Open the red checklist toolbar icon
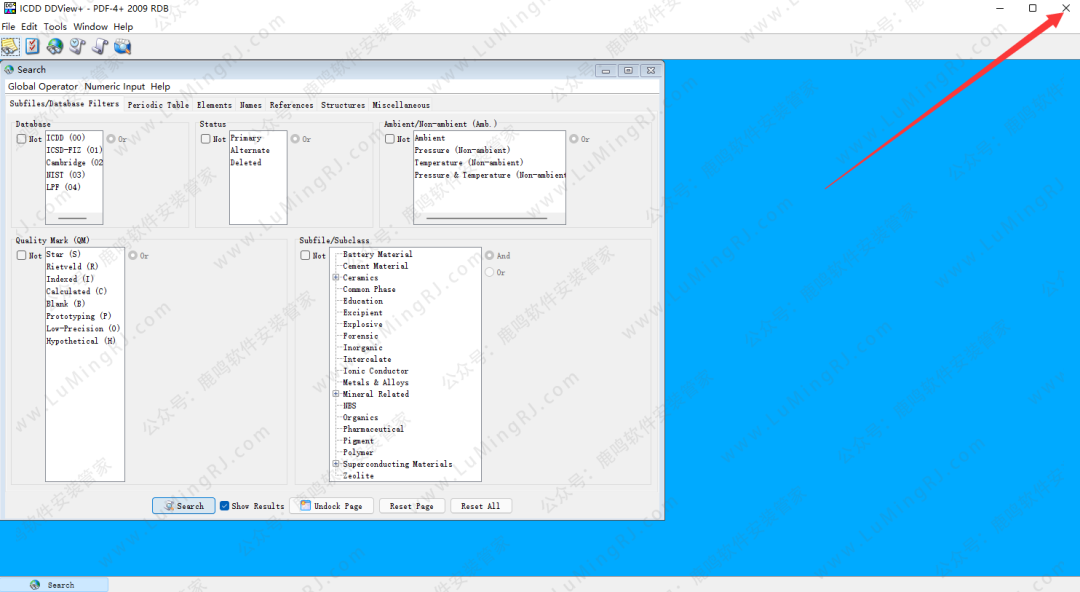The image size is (1080, 592). point(33,47)
